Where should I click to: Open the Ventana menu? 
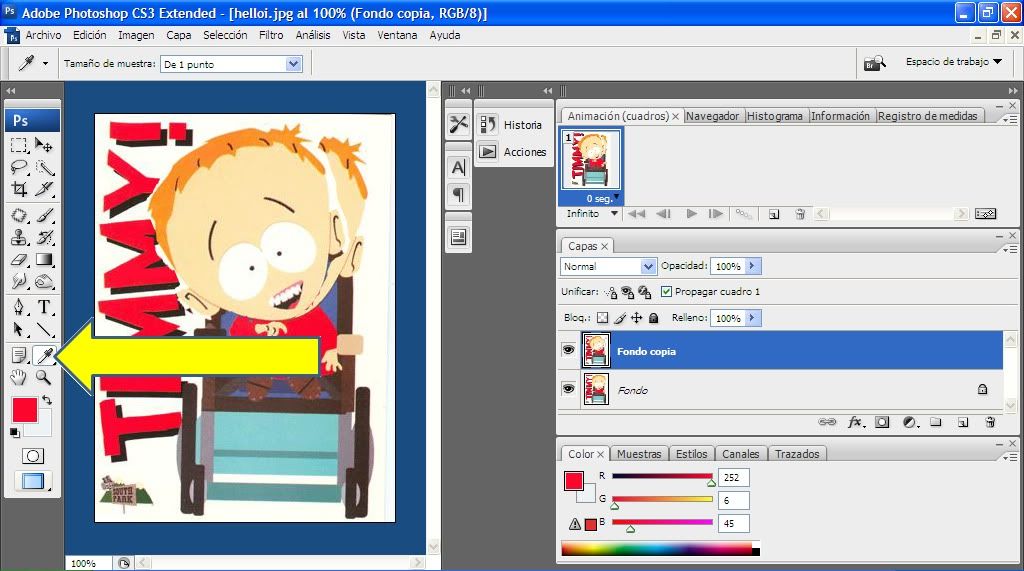click(x=397, y=35)
